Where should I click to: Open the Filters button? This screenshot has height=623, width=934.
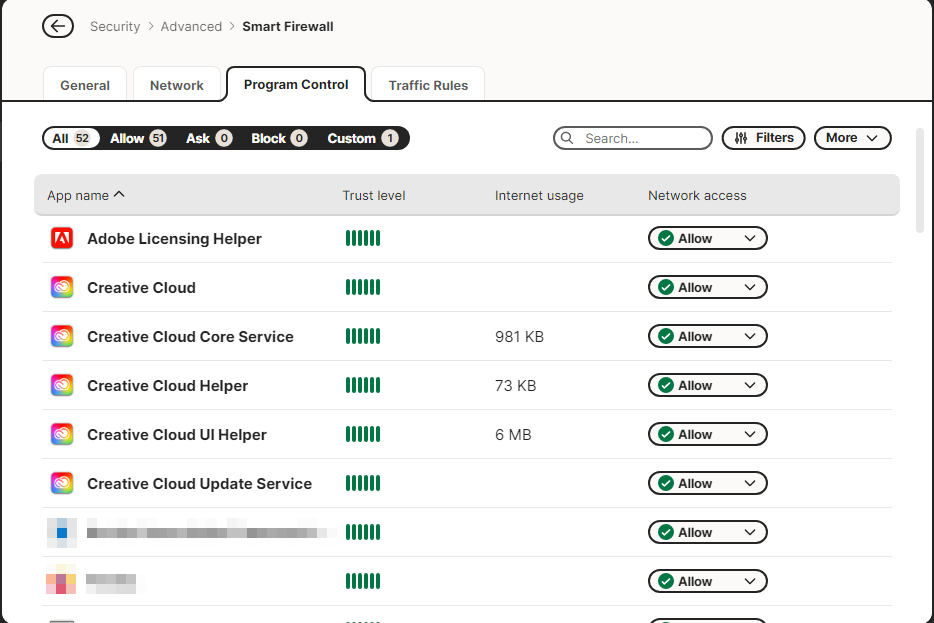(x=764, y=138)
